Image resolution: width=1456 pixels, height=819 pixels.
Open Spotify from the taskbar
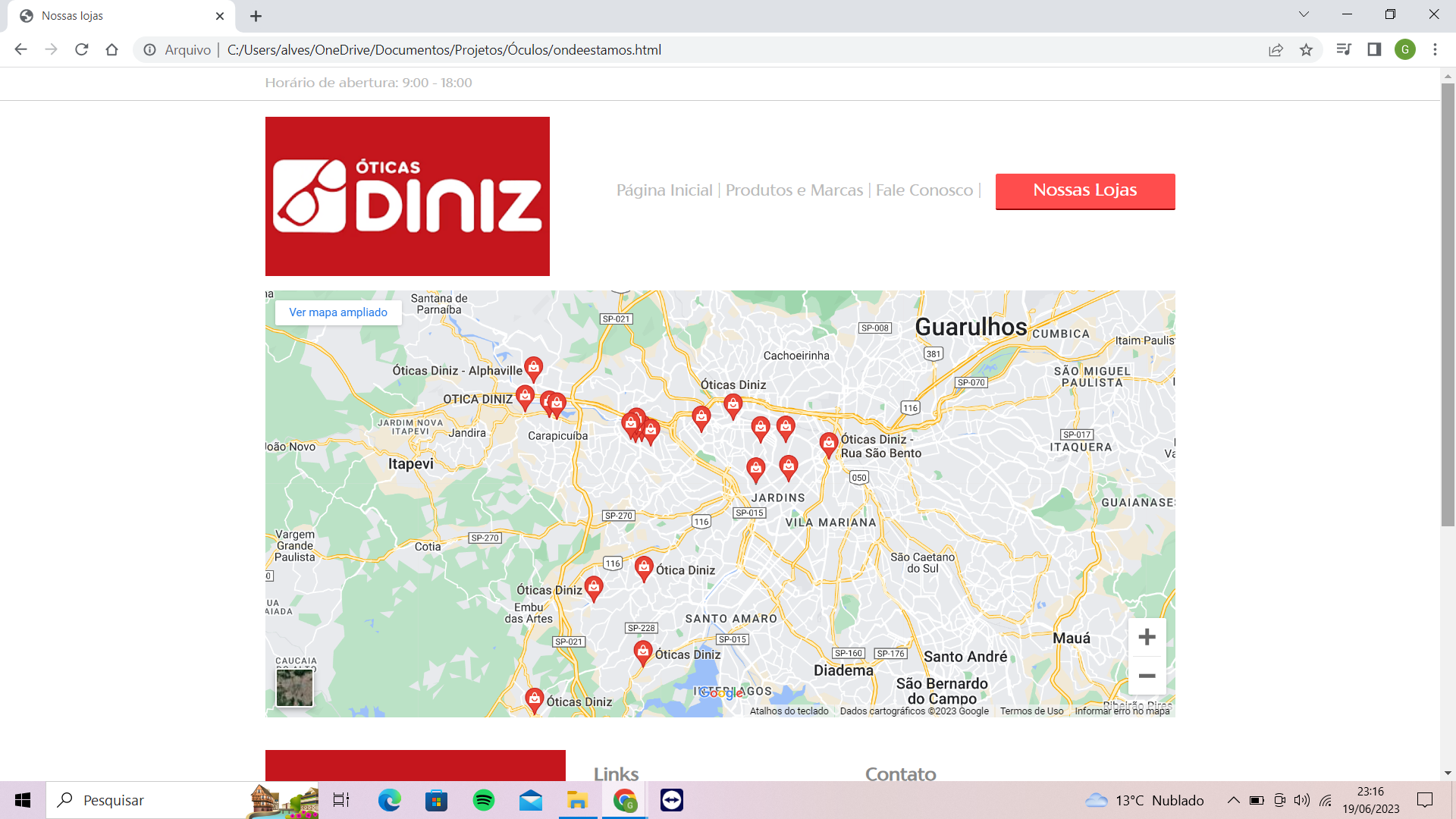coord(483,800)
